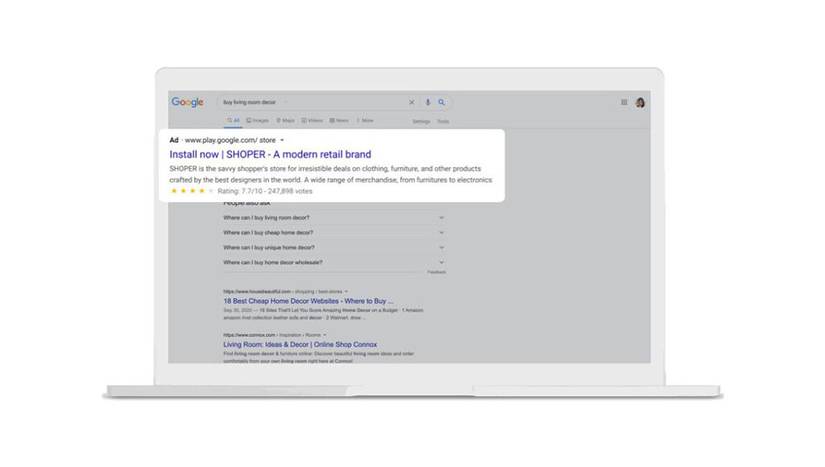Click the 'Rating: 7.7/10 - 247,898 votes' text
Screen dimensions: 825x467
(x=265, y=191)
